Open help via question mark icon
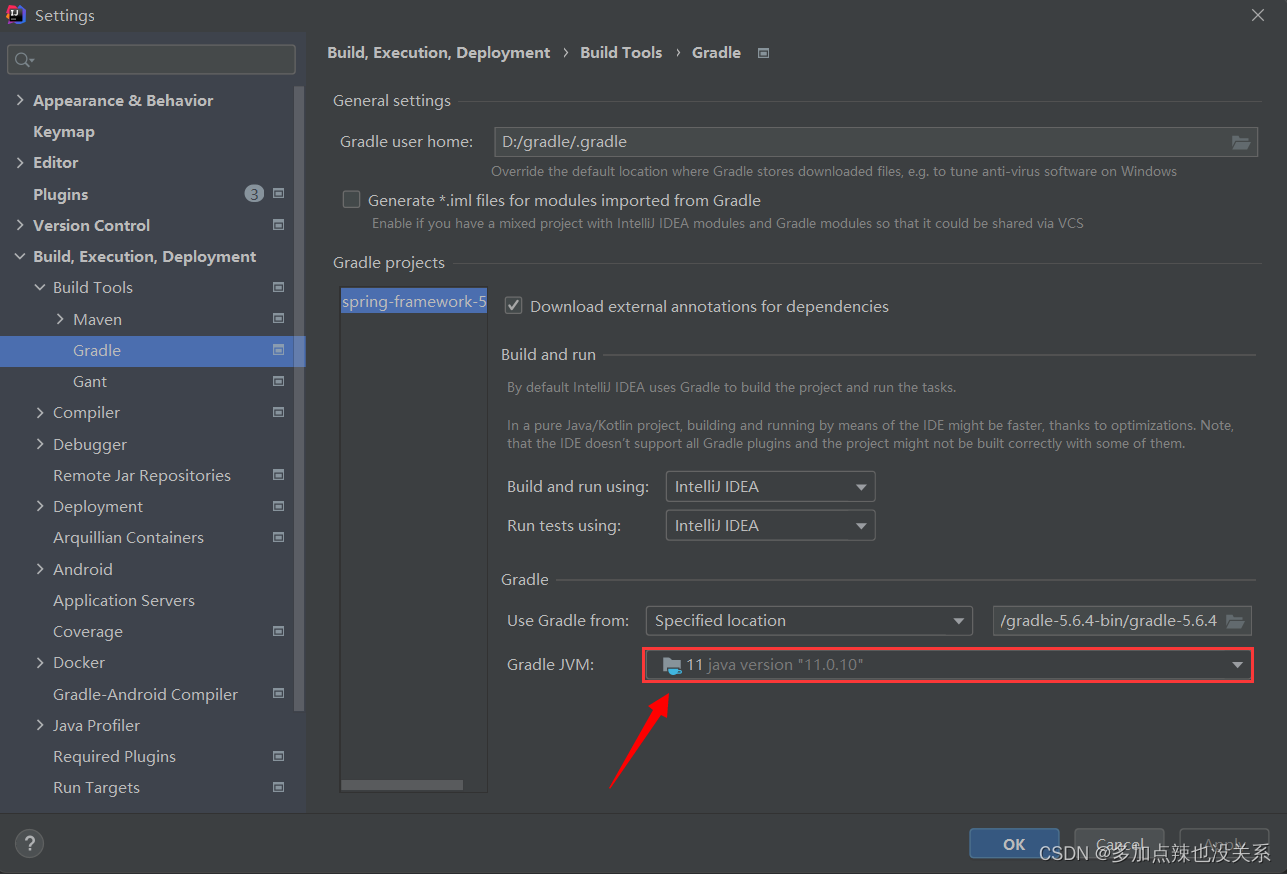 coord(29,844)
